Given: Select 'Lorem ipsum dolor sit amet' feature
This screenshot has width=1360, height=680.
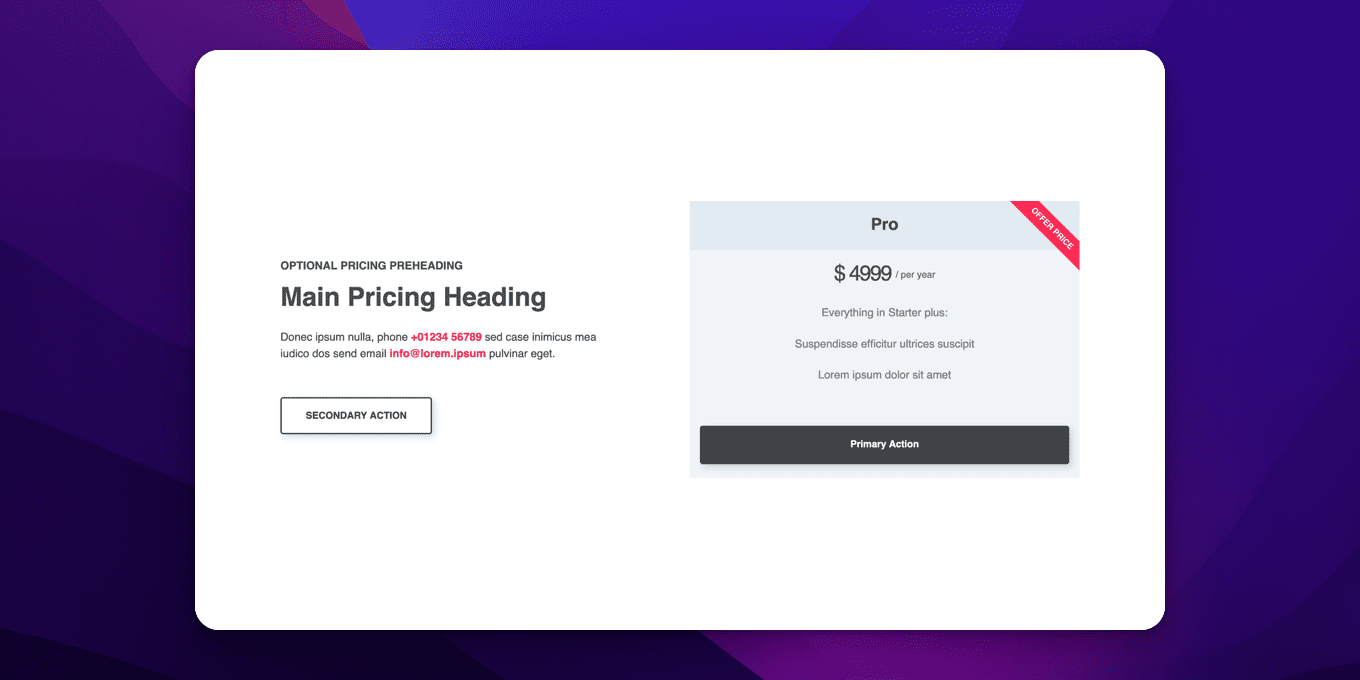Looking at the screenshot, I should coord(884,375).
